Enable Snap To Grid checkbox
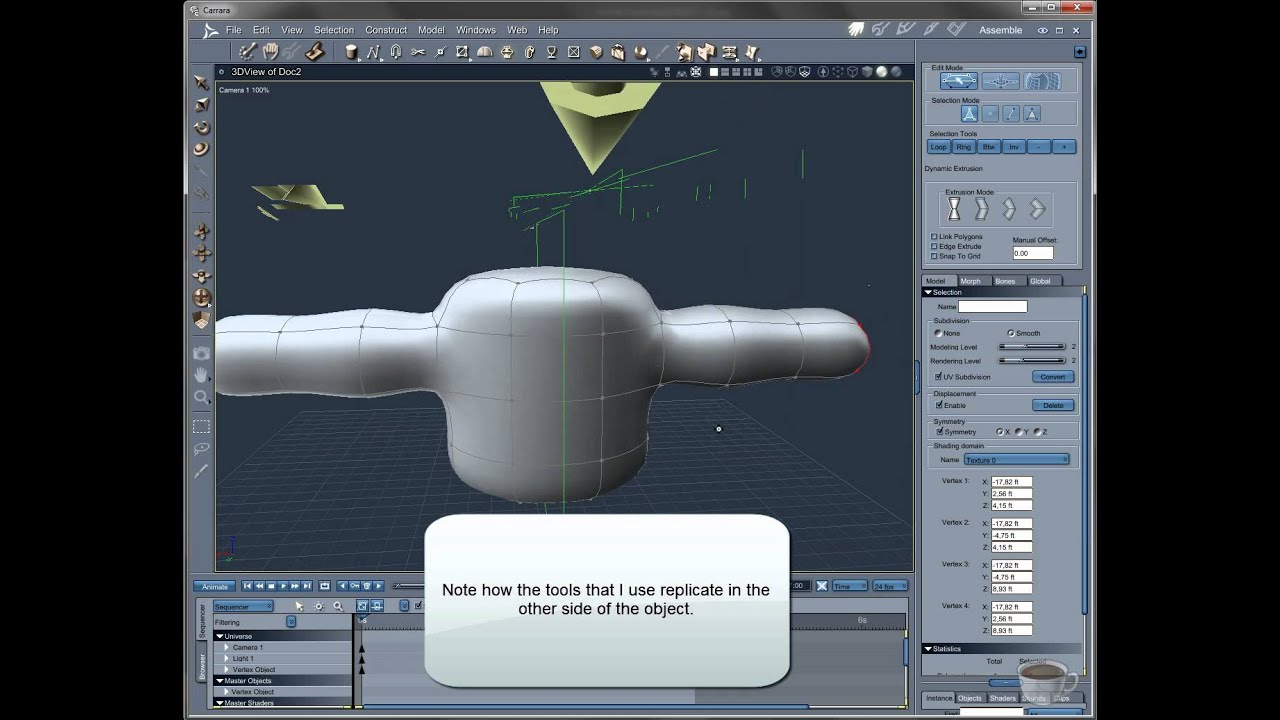Viewport: 1280px width, 720px height. coord(935,256)
